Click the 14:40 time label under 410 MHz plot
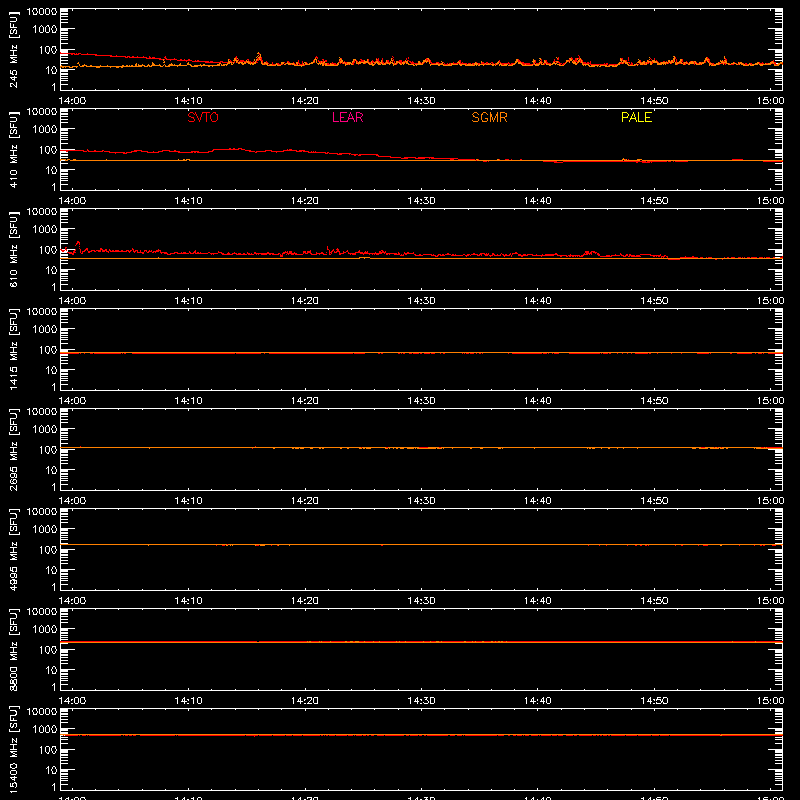Screen dimensions: 800x800 (538, 201)
